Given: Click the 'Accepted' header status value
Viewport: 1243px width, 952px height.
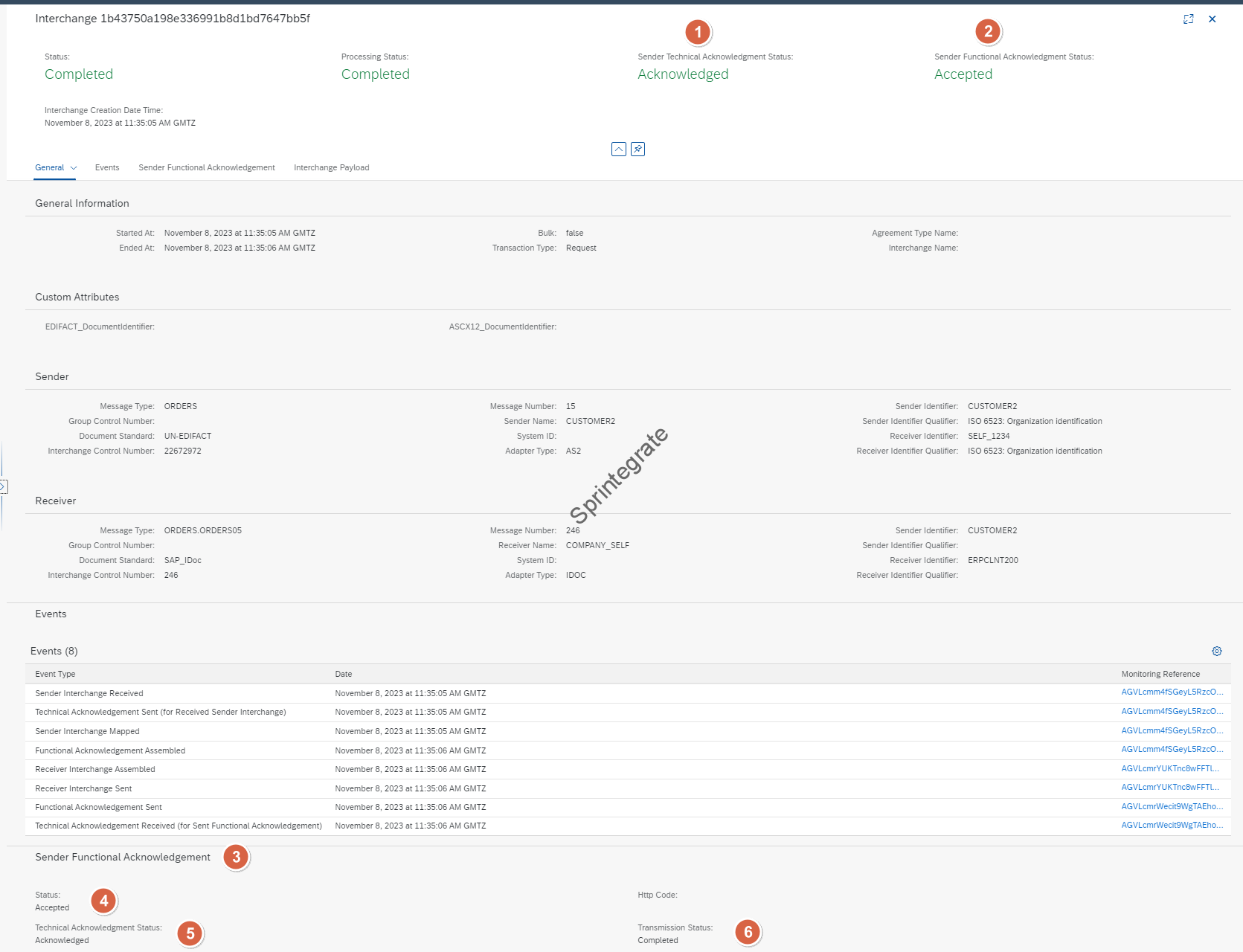Looking at the screenshot, I should (x=963, y=74).
